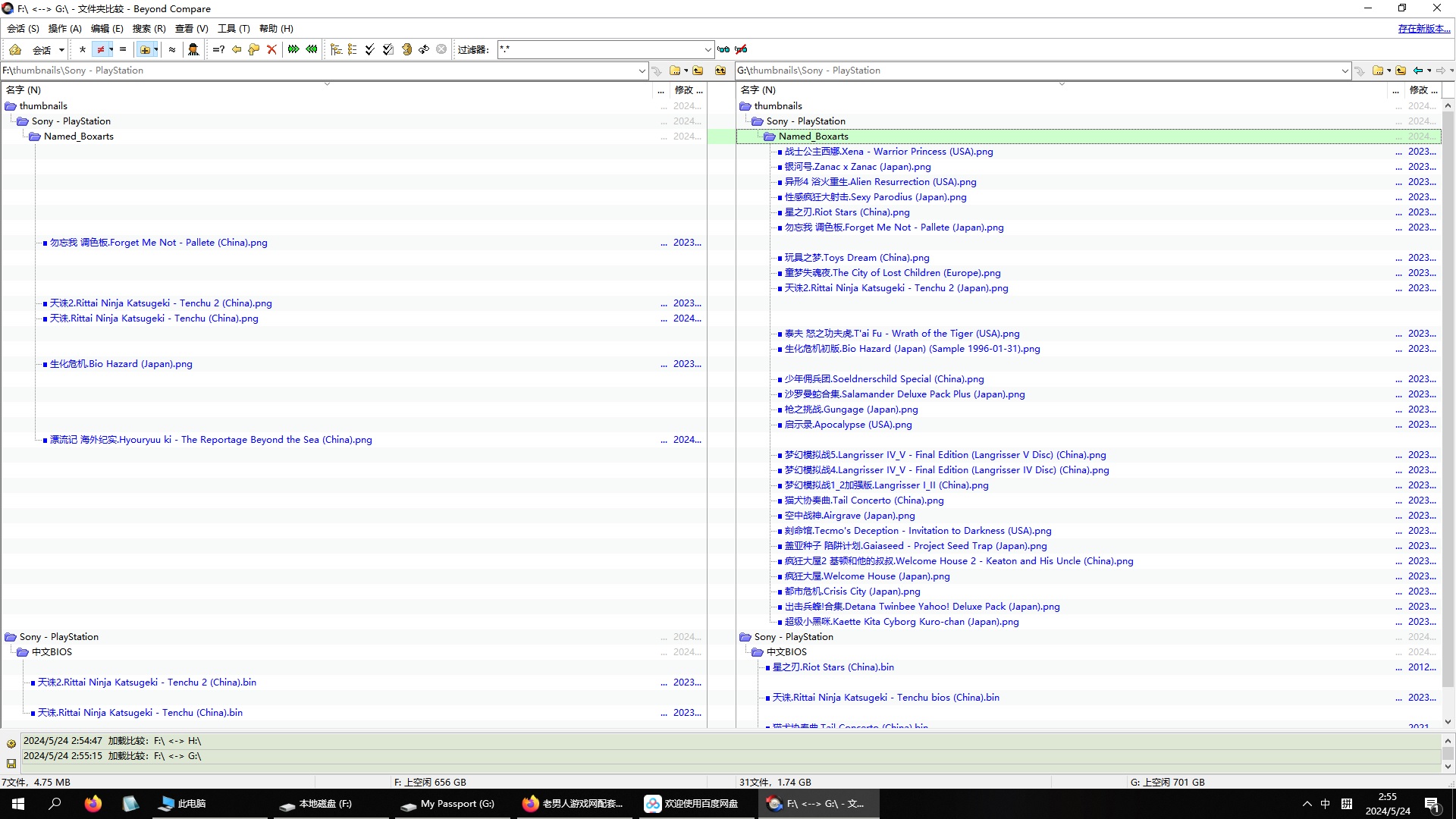This screenshot has width=1456, height=819.
Task: Open 搜索 (R) menu
Action: (x=149, y=28)
